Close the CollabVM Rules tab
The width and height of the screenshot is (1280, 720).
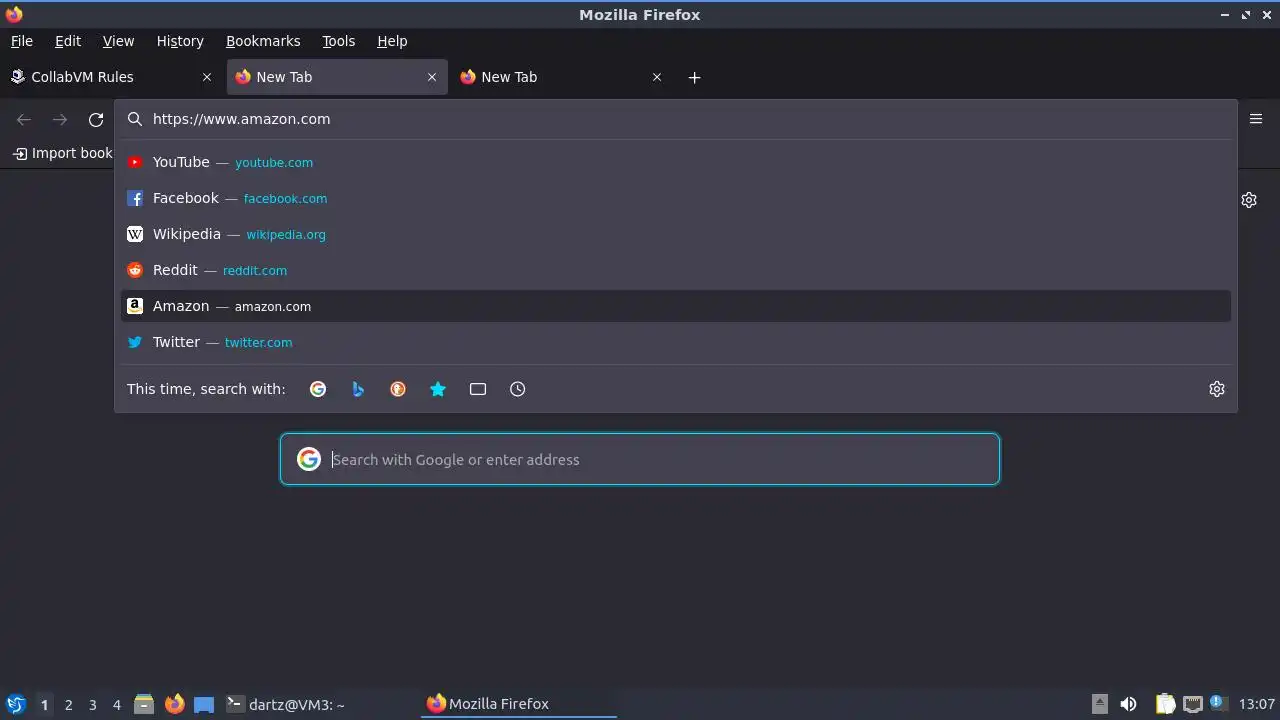click(207, 77)
